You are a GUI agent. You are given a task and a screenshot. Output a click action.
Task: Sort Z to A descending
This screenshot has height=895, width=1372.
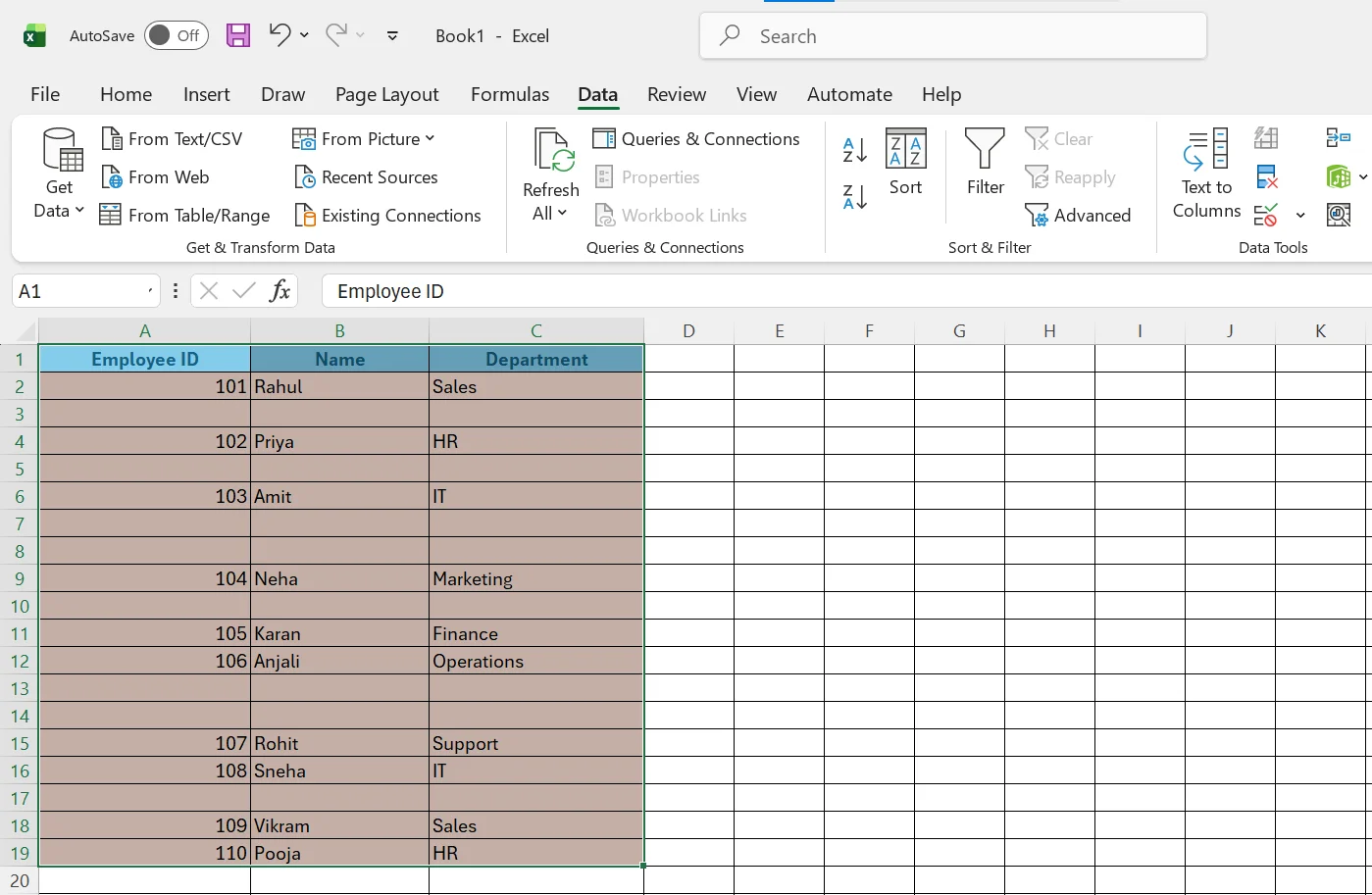tap(855, 196)
